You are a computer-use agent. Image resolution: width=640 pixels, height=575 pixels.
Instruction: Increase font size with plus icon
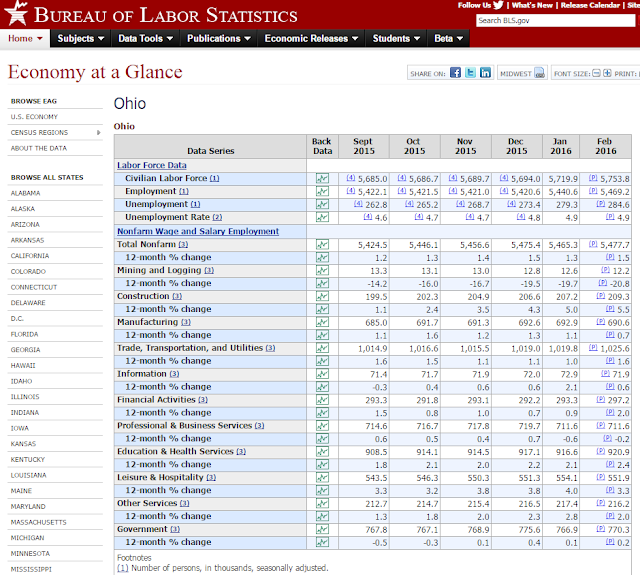click(x=607, y=73)
